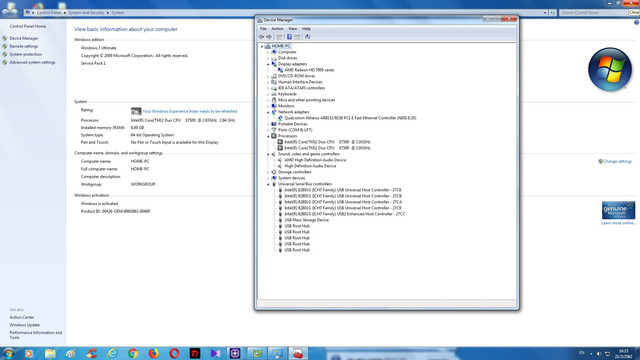Viewport: 640px width, 360px height.
Task: Collapse Sound, video and game controllers
Action: (x=268, y=154)
